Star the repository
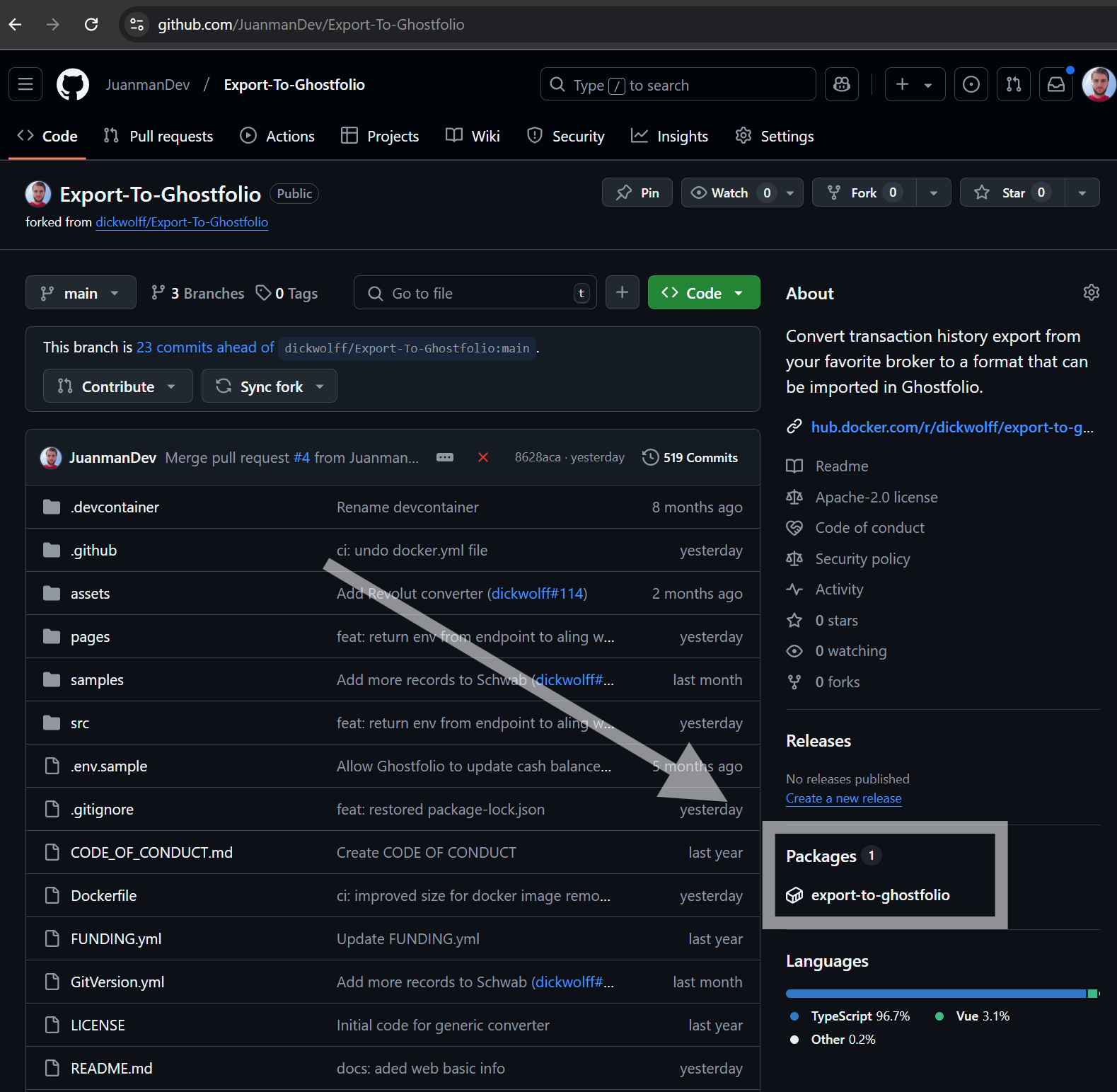Viewport: 1117px width, 1092px height. point(1012,192)
